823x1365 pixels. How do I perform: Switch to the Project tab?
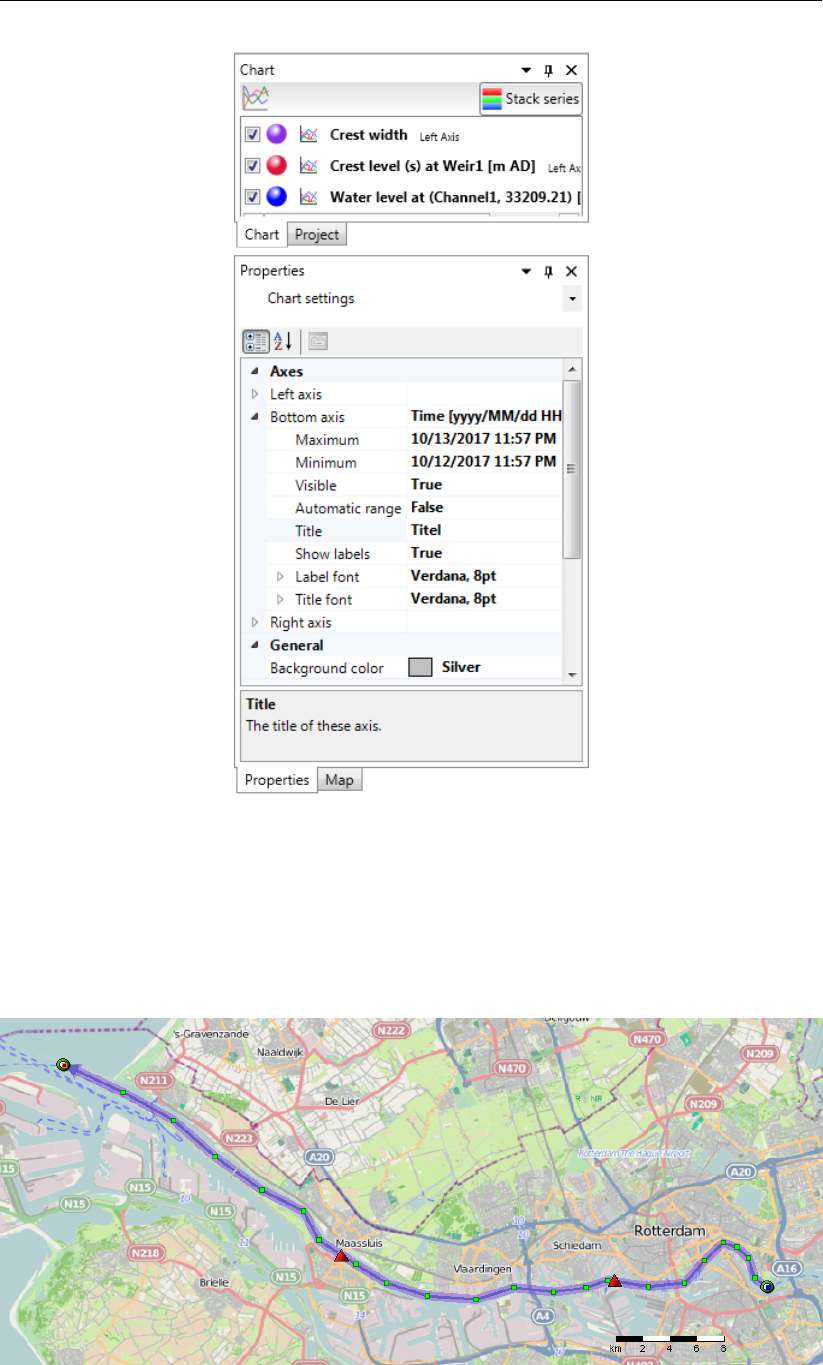coord(317,235)
